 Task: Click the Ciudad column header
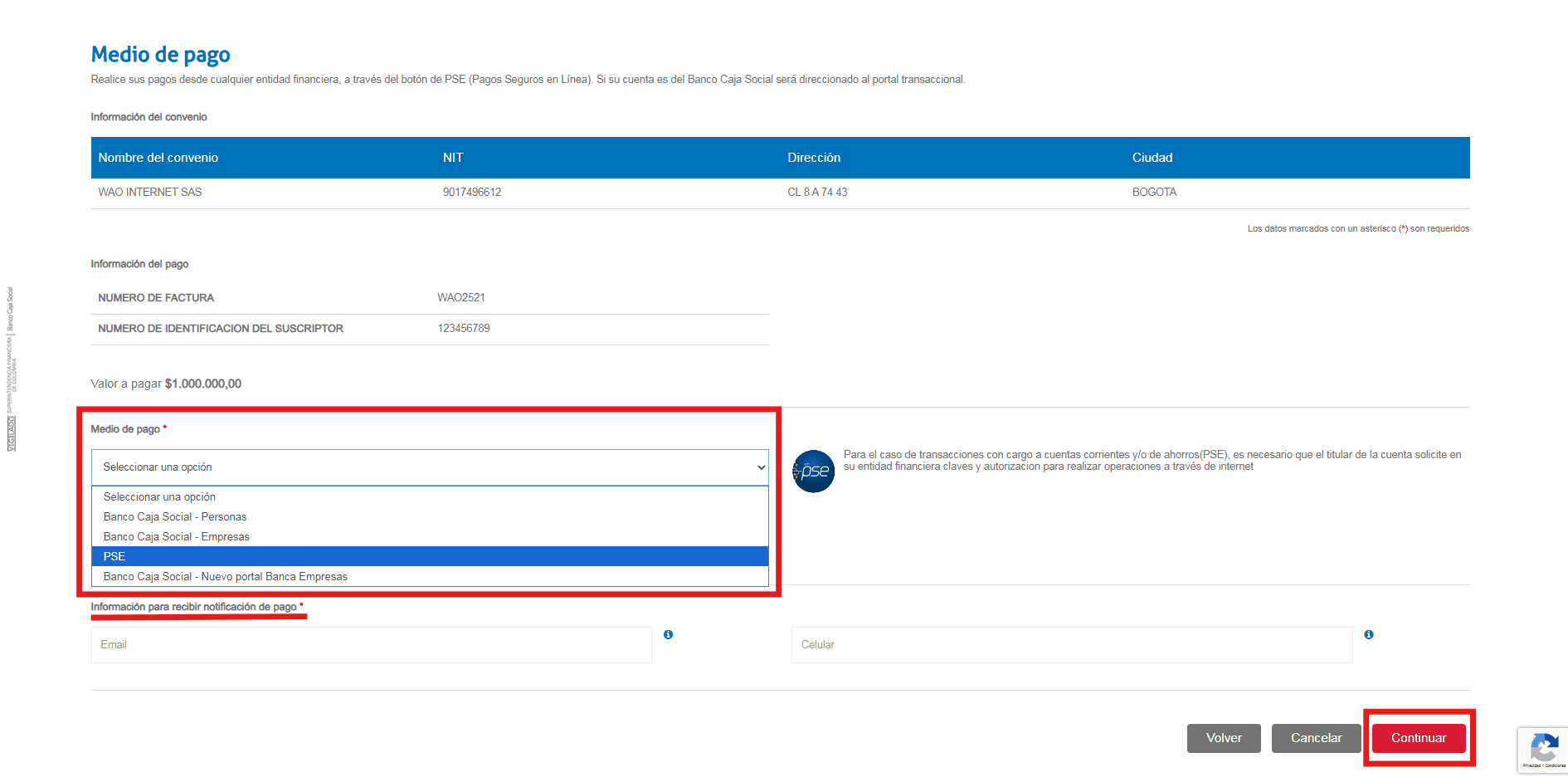[x=1152, y=158]
